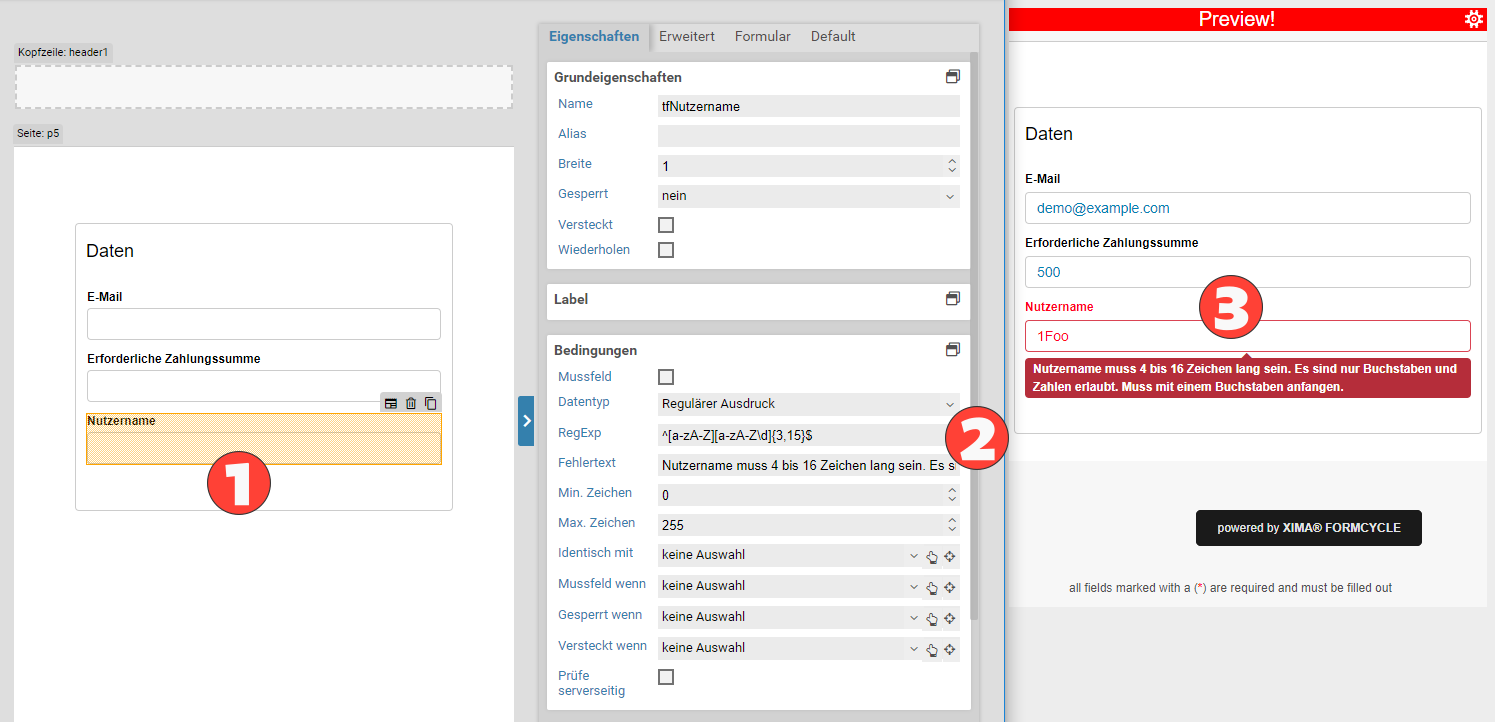Click the settings gear in Preview bar
This screenshot has height=722, width=1495.
point(1473,19)
